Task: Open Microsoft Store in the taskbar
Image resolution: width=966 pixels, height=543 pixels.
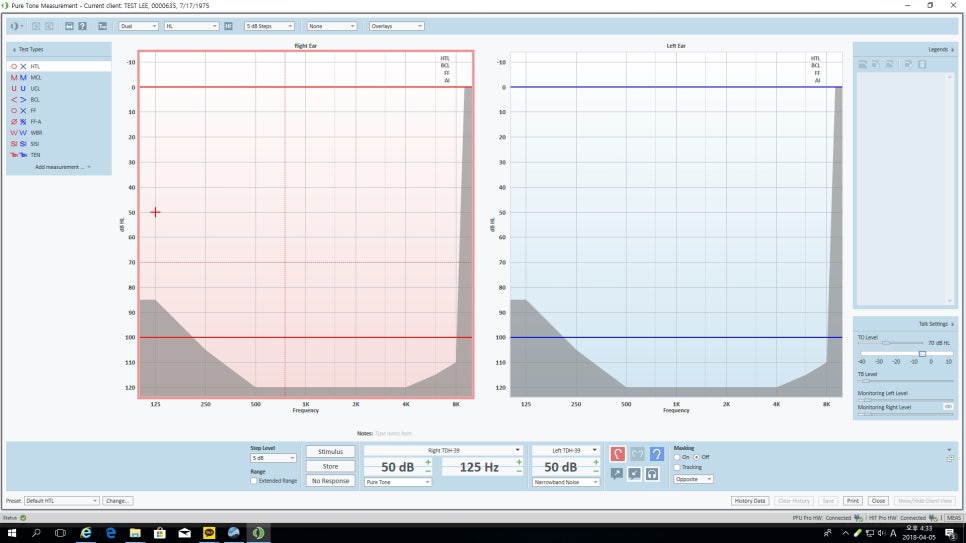Action: pyautogui.click(x=160, y=533)
